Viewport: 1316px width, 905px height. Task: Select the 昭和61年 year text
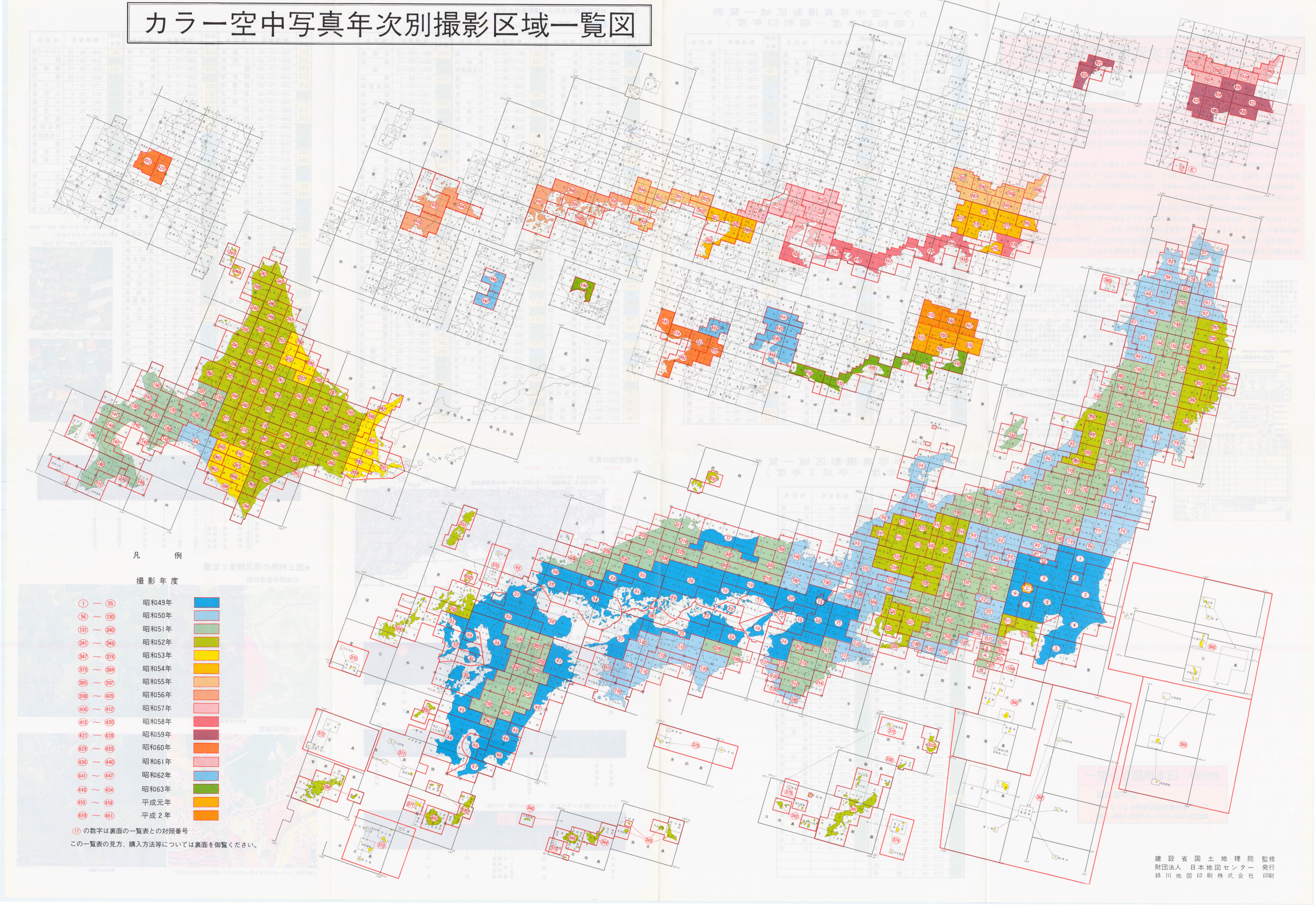coord(157,762)
